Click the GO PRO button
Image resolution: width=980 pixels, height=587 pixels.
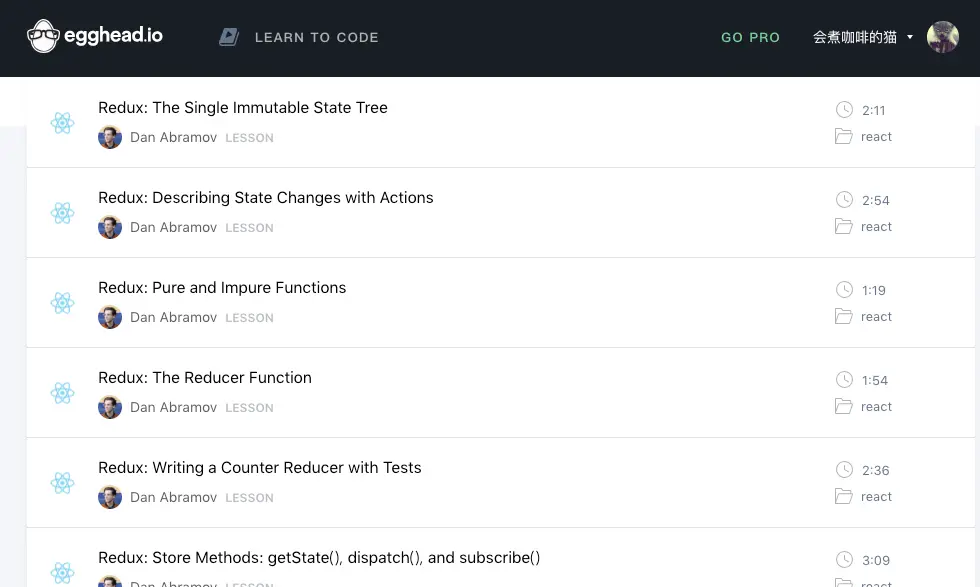751,37
